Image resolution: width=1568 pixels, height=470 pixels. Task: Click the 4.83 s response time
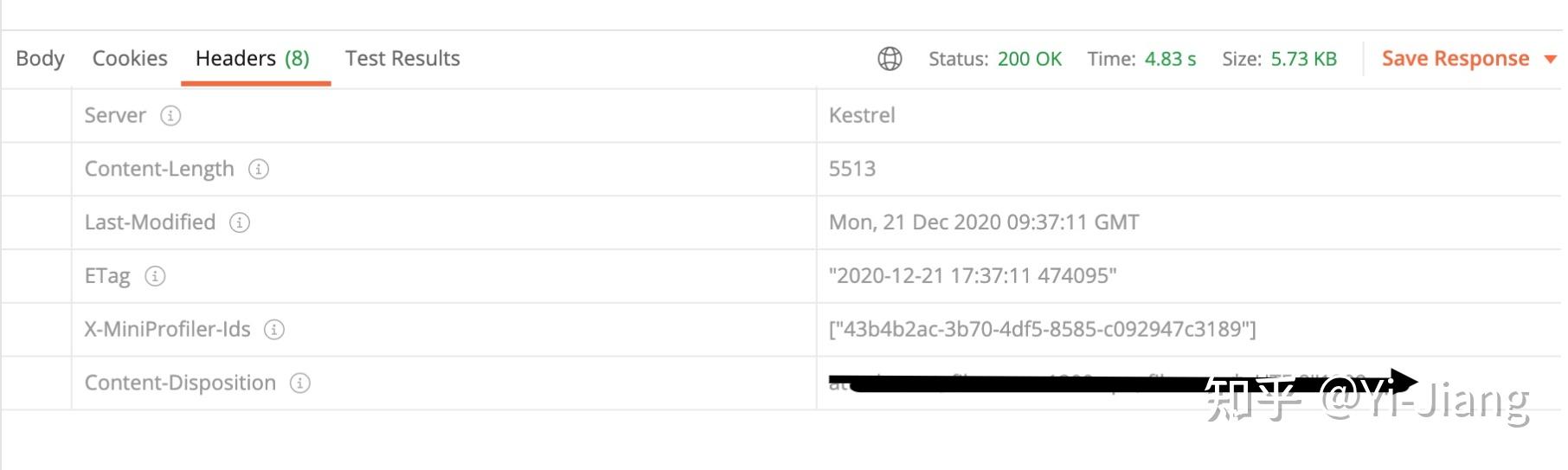1170,59
